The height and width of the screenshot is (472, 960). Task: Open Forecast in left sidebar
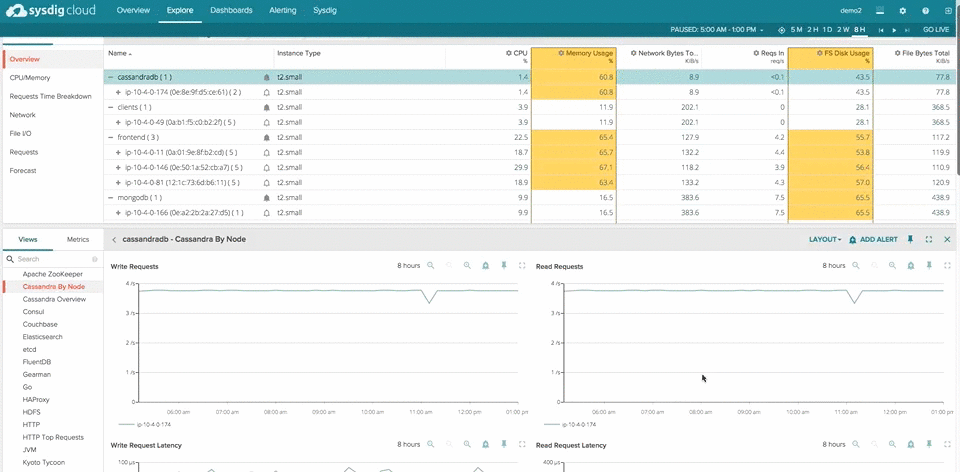23,171
